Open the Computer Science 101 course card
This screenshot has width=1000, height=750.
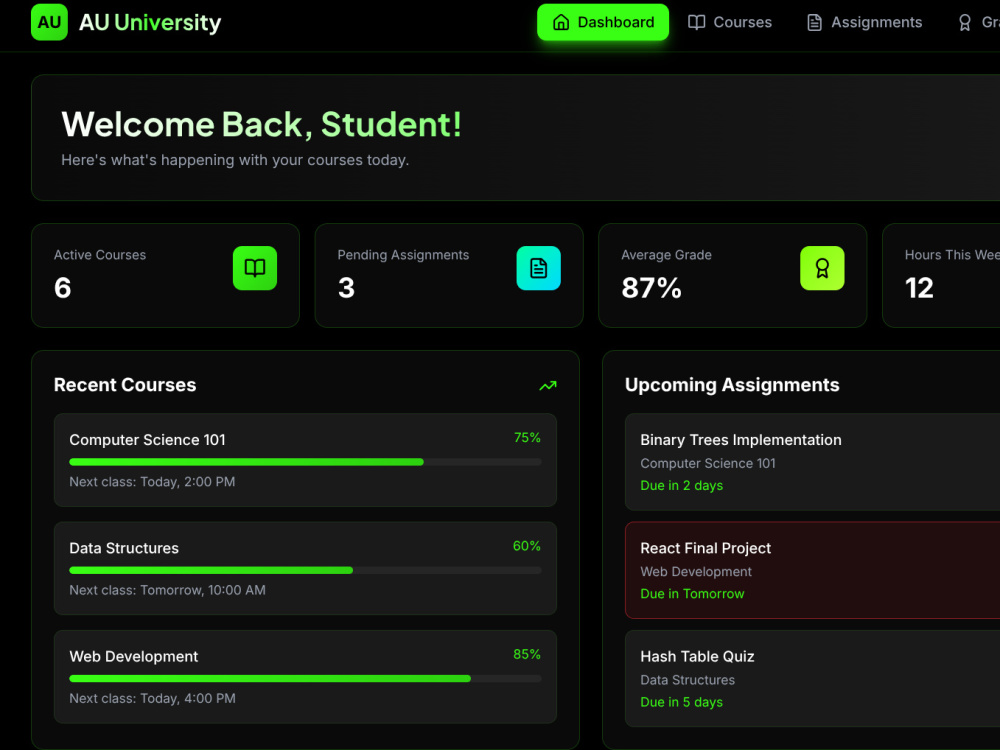305,460
